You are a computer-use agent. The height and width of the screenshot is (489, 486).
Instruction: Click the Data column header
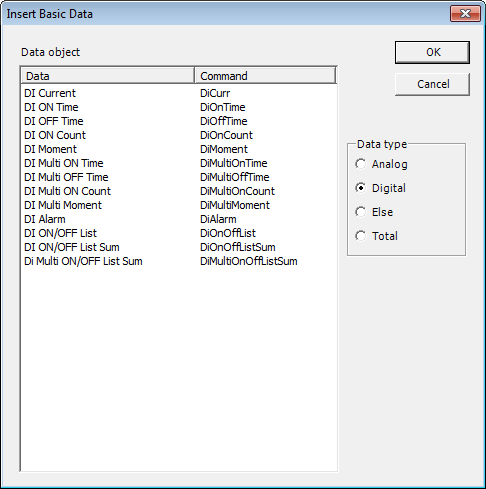(107, 76)
